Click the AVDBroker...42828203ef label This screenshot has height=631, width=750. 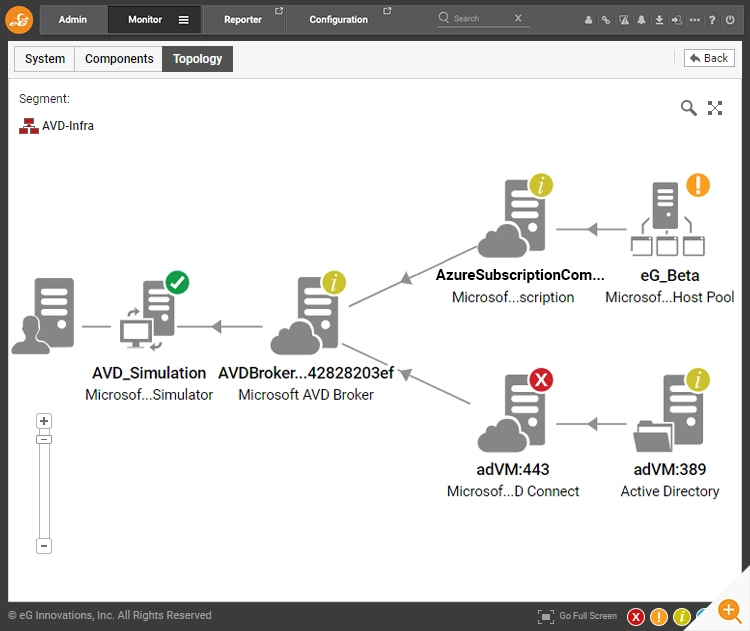coord(306,373)
